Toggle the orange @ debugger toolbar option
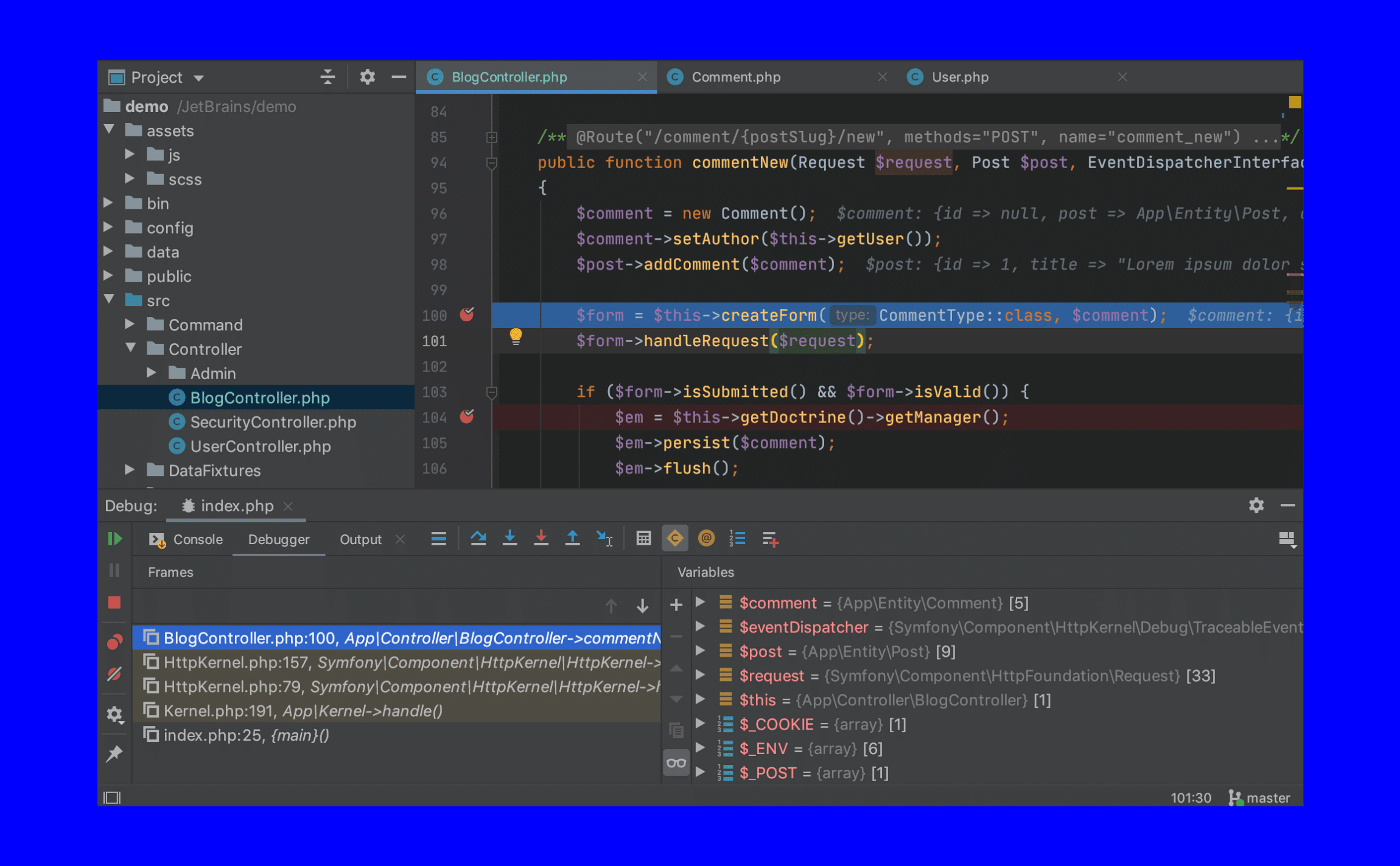This screenshot has width=1400, height=866. pyautogui.click(x=706, y=538)
